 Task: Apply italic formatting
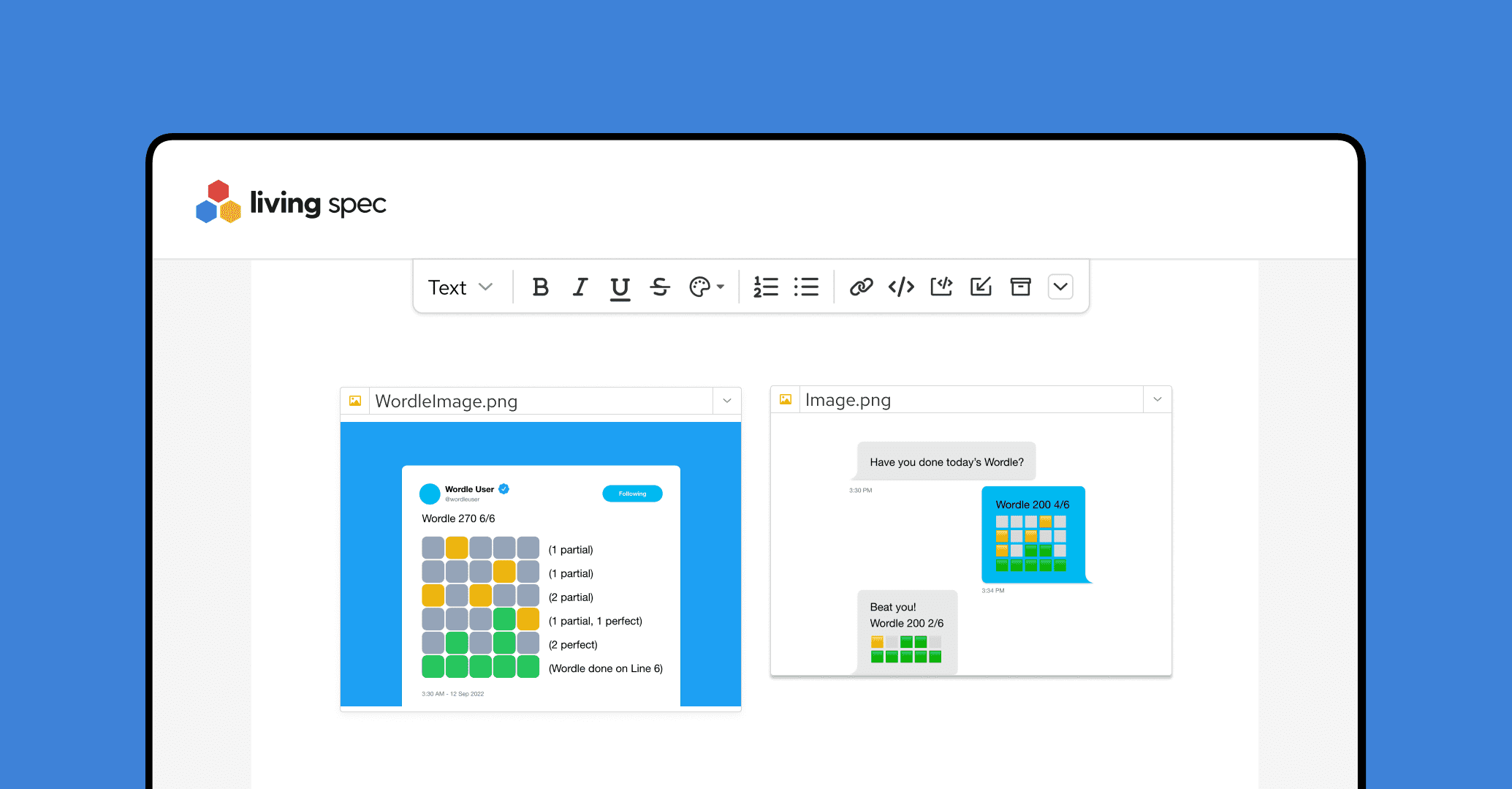click(x=580, y=287)
